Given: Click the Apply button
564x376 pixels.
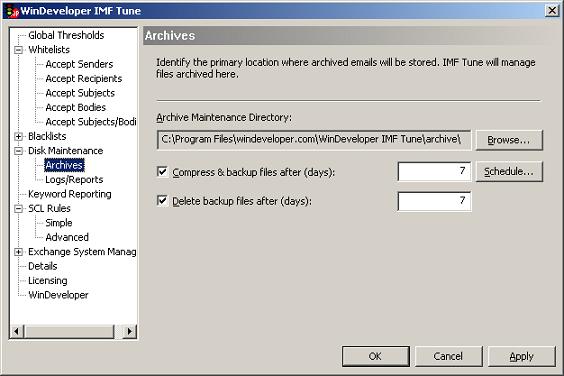Looking at the screenshot, I should coord(522,356).
